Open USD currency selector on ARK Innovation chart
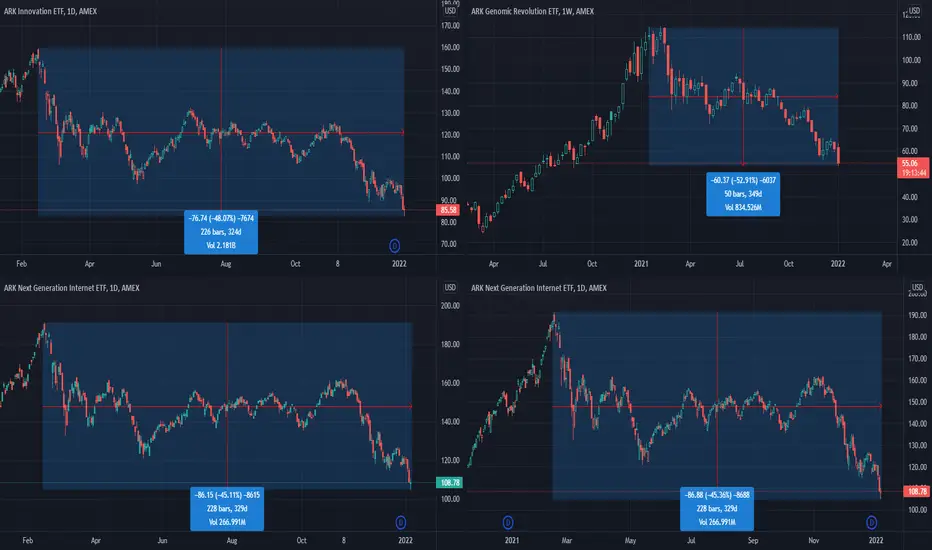932x550 pixels. tap(450, 11)
